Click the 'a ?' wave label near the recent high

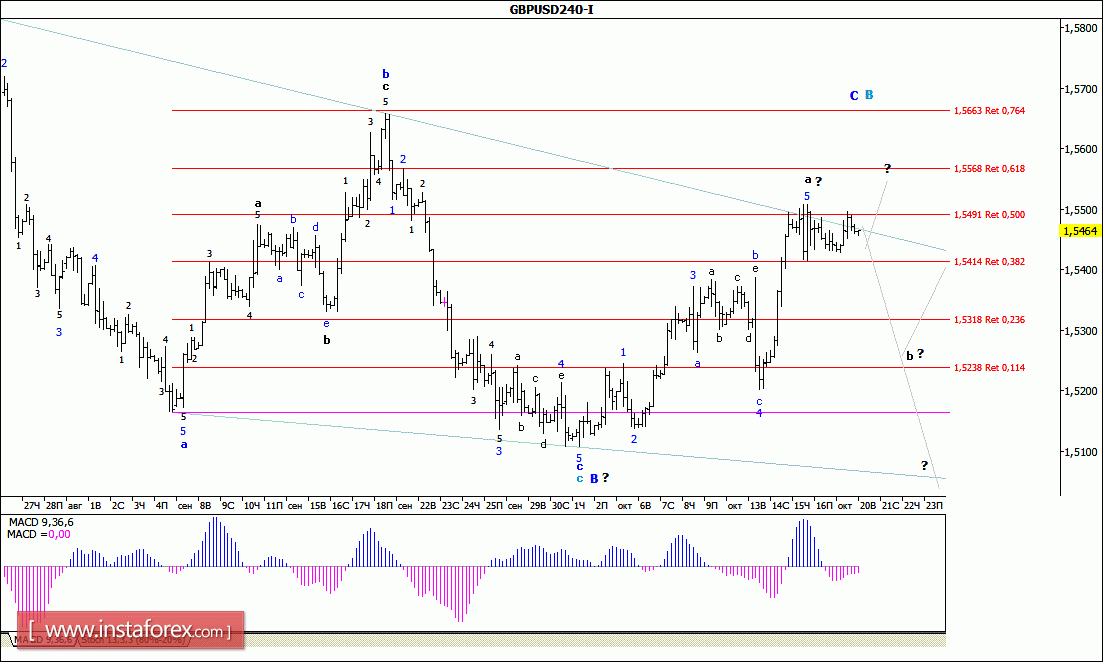click(814, 181)
